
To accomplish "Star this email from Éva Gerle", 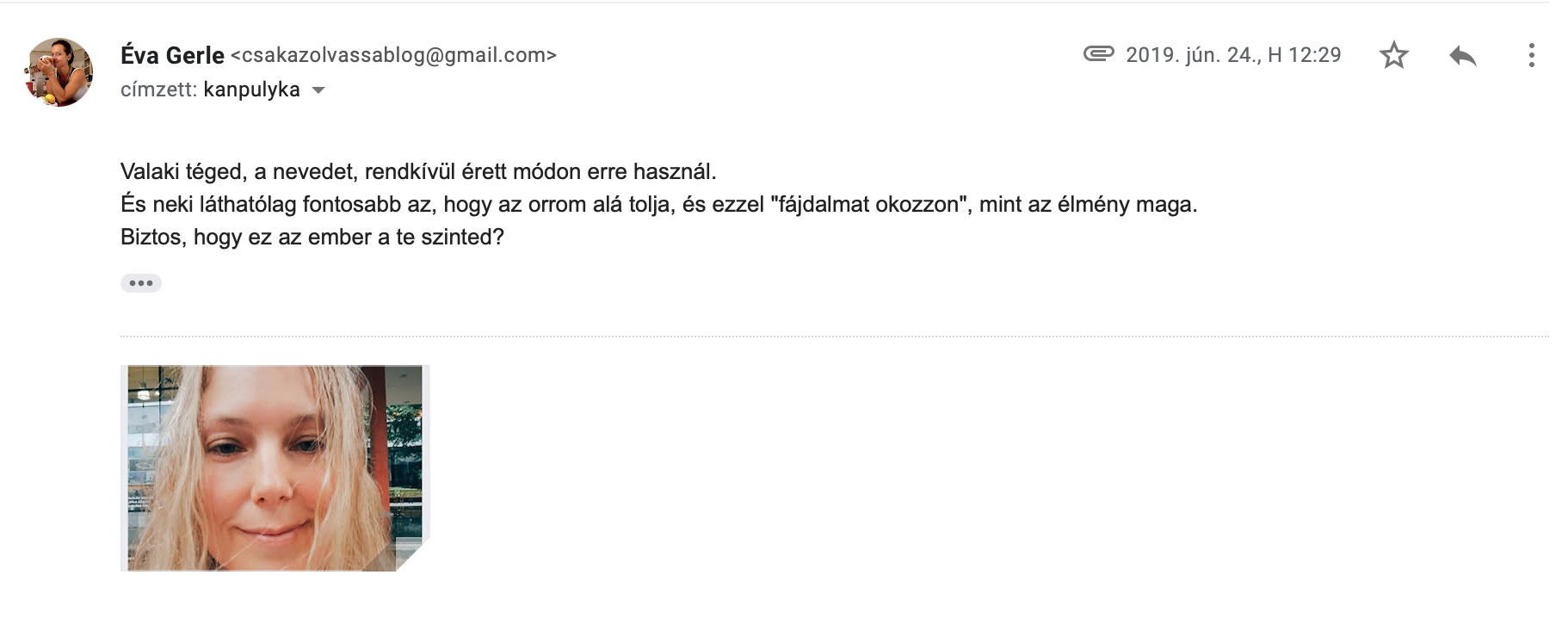I will coord(1393,56).
